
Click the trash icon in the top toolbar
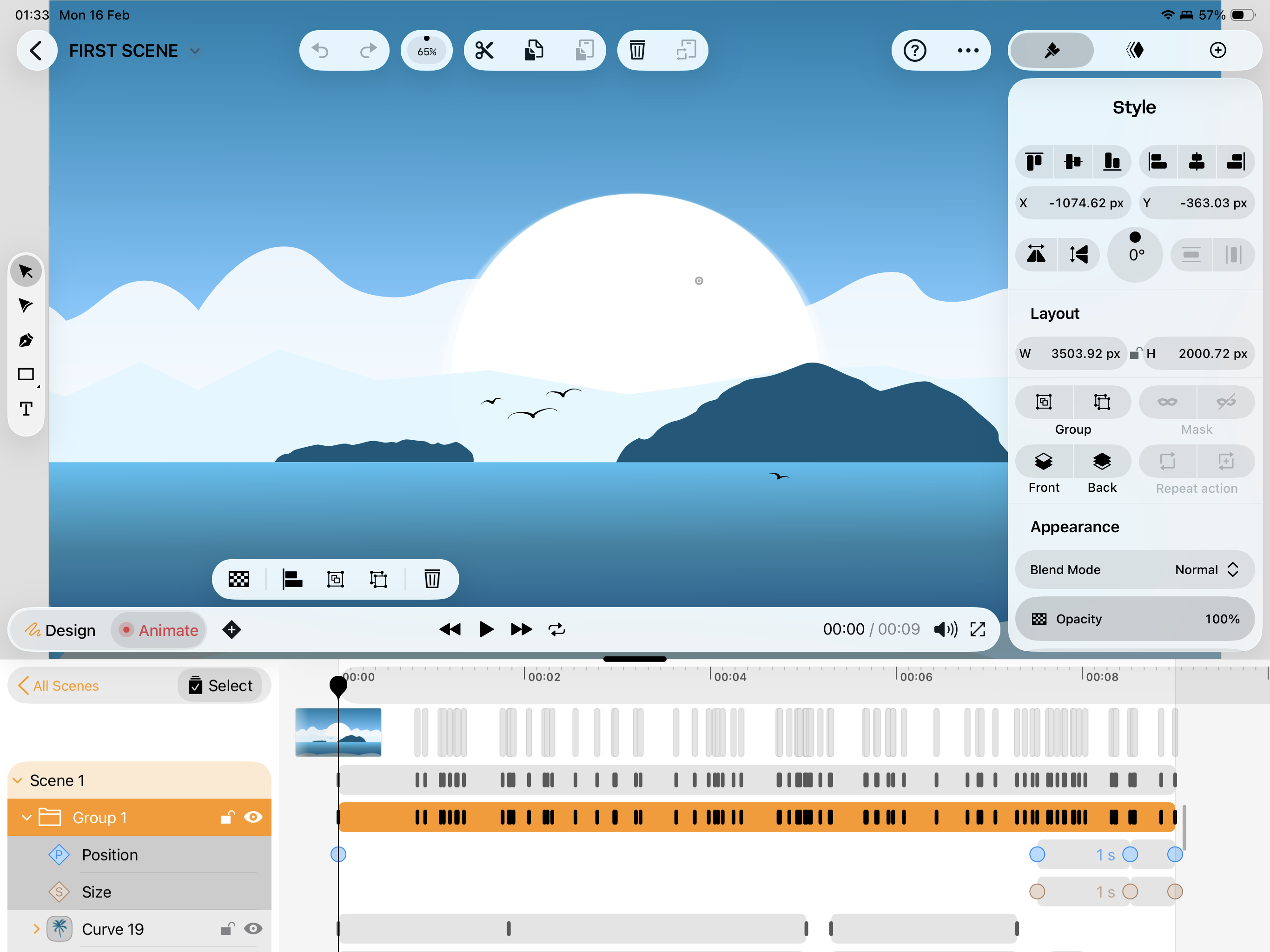pyautogui.click(x=637, y=51)
